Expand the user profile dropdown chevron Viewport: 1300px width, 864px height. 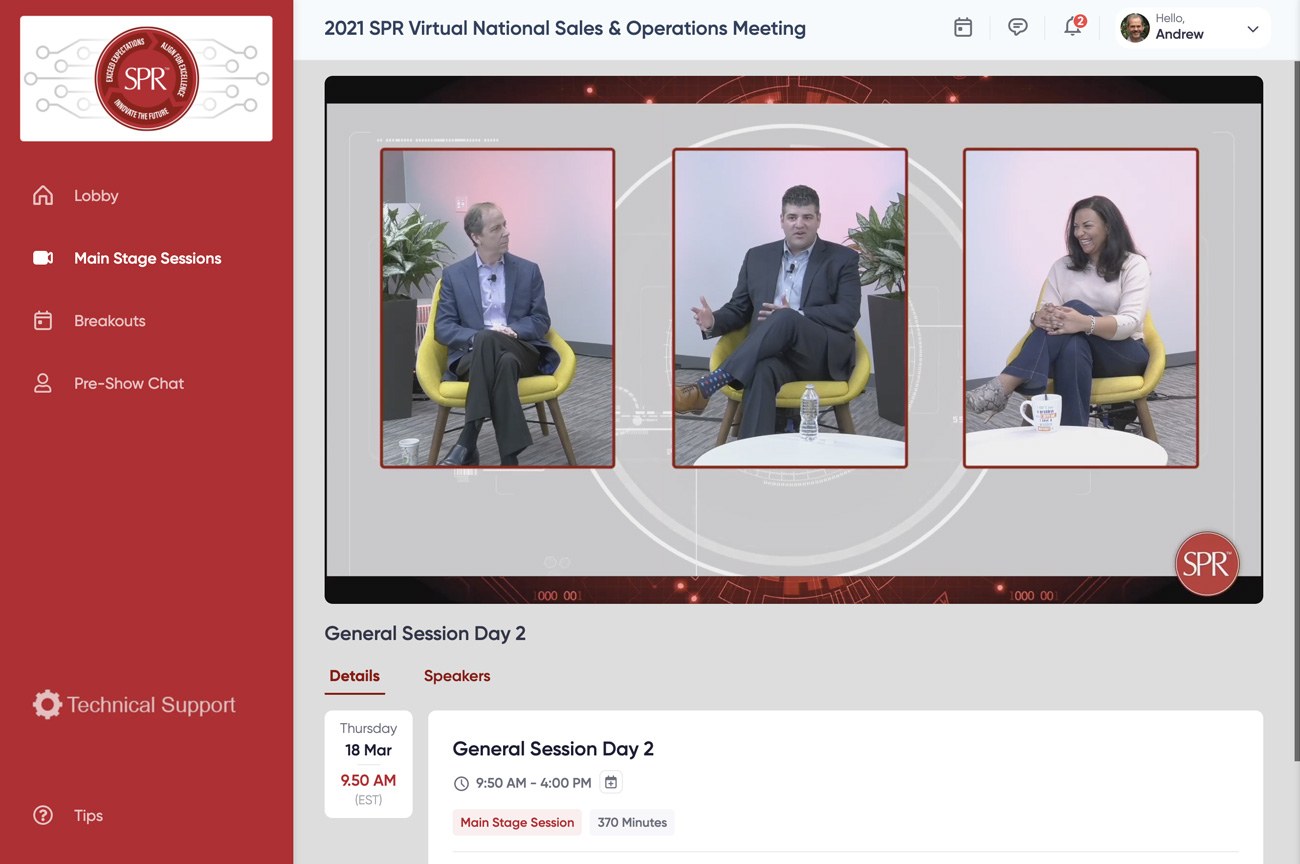click(1253, 29)
